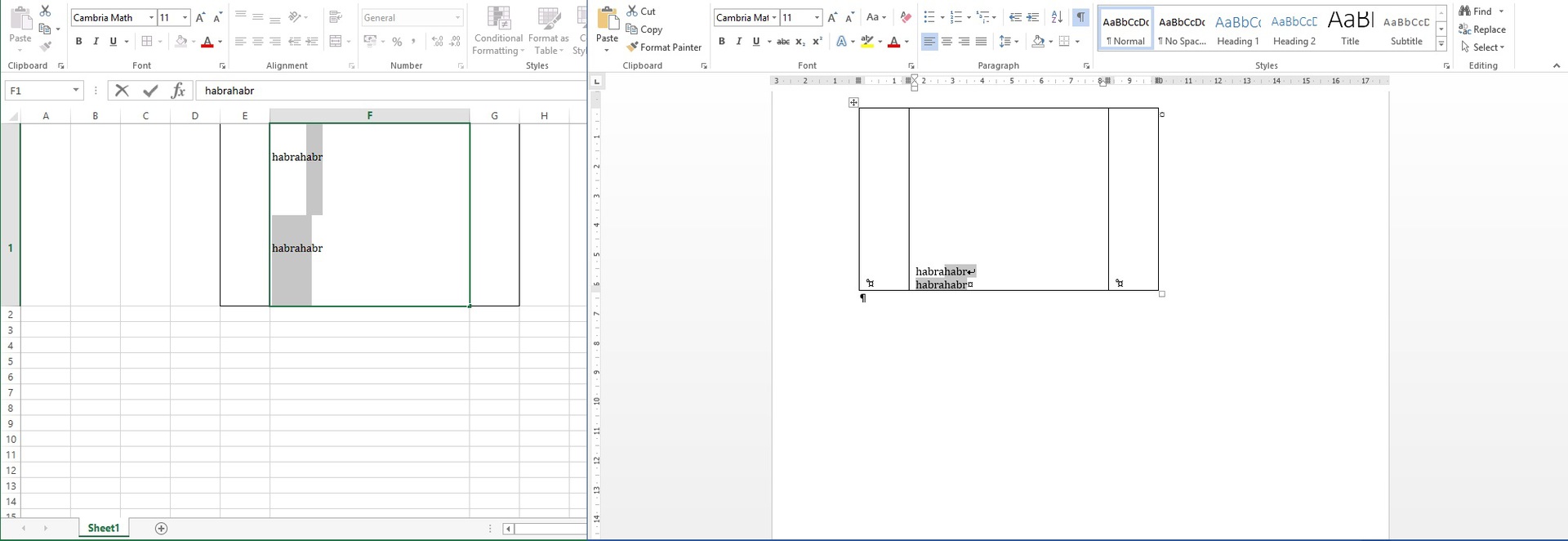Click Word's Sort A-Z icon
The width and height of the screenshot is (1568, 541).
pyautogui.click(x=1057, y=17)
